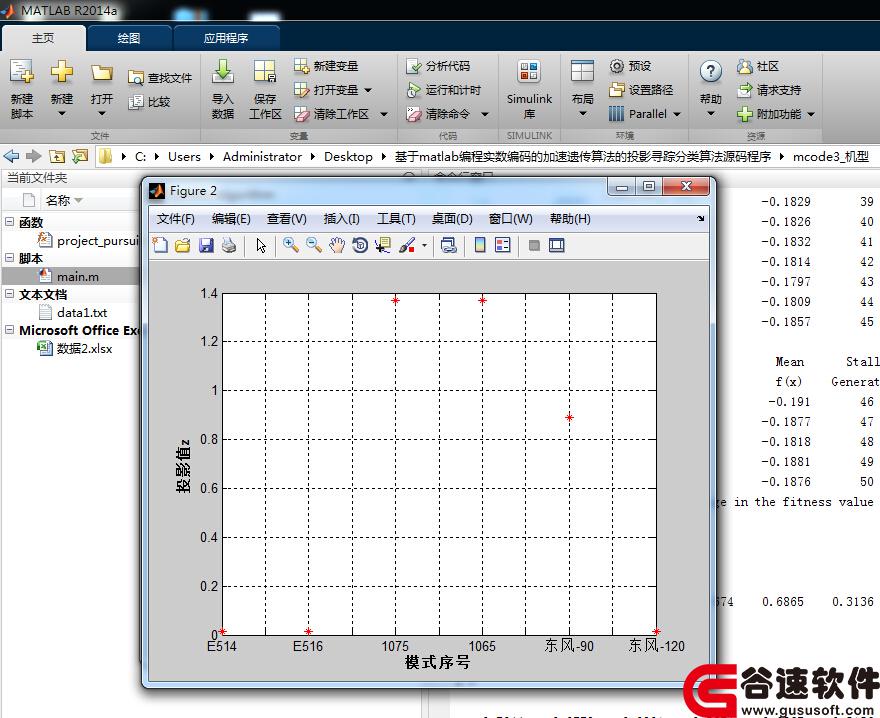This screenshot has height=718, width=880.
Task: Click the Administrator path segment
Action: tap(262, 157)
